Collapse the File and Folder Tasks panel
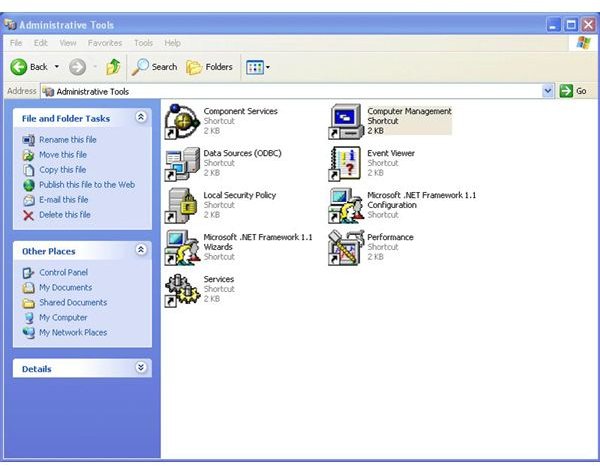Viewport: 600px width, 466px height. click(141, 117)
